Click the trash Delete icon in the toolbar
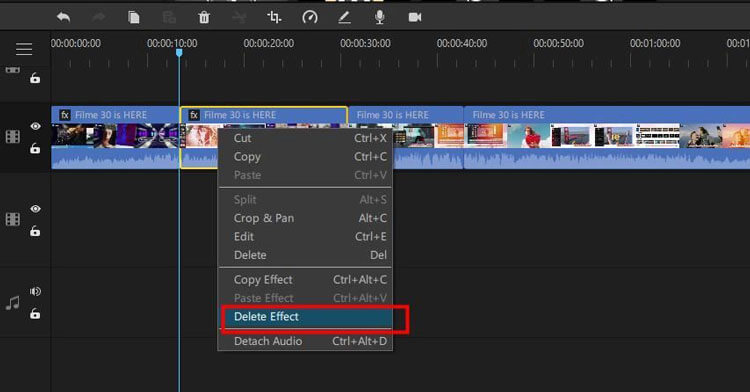 click(204, 18)
